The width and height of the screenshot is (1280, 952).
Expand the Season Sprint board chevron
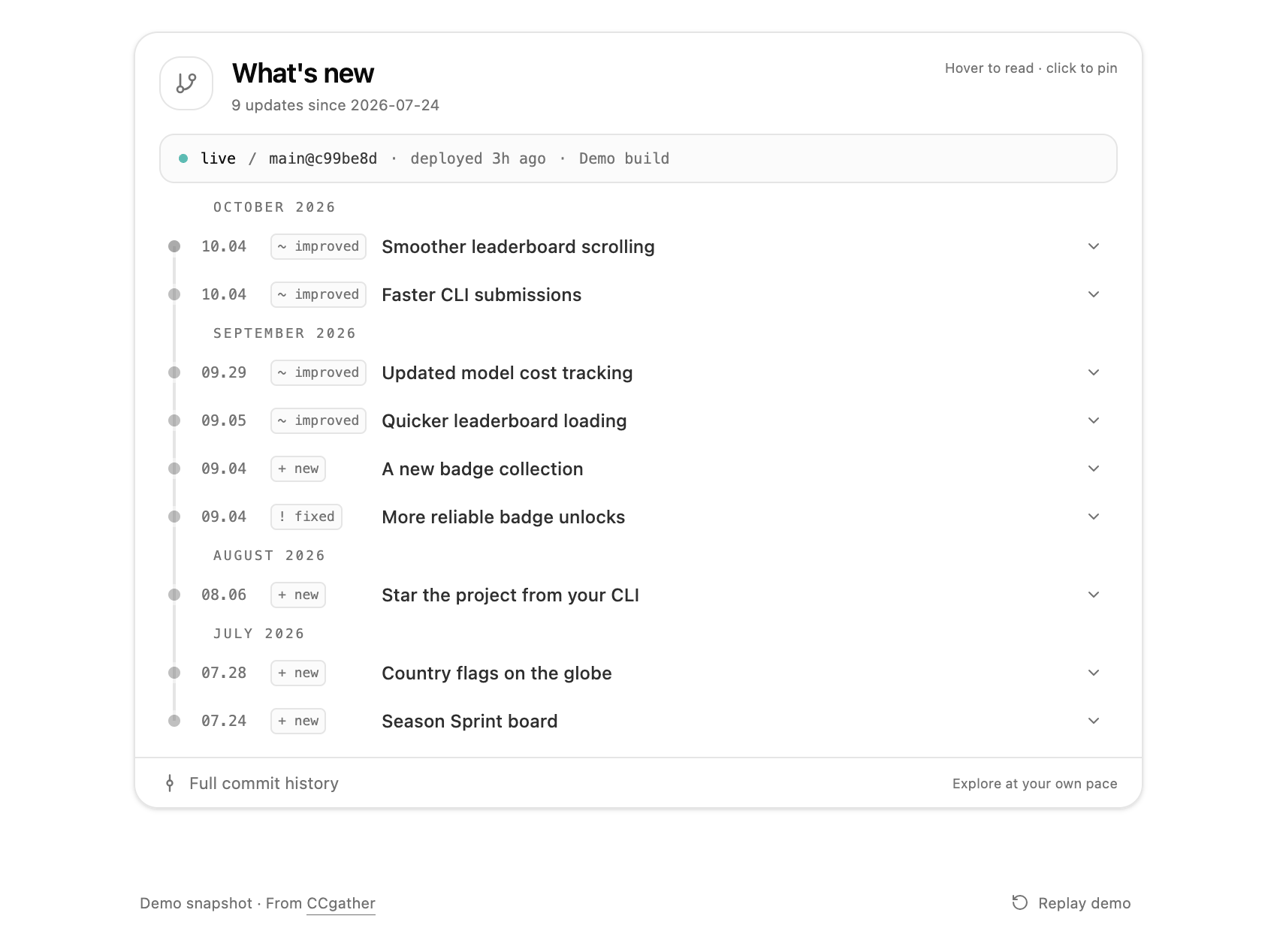click(x=1093, y=720)
